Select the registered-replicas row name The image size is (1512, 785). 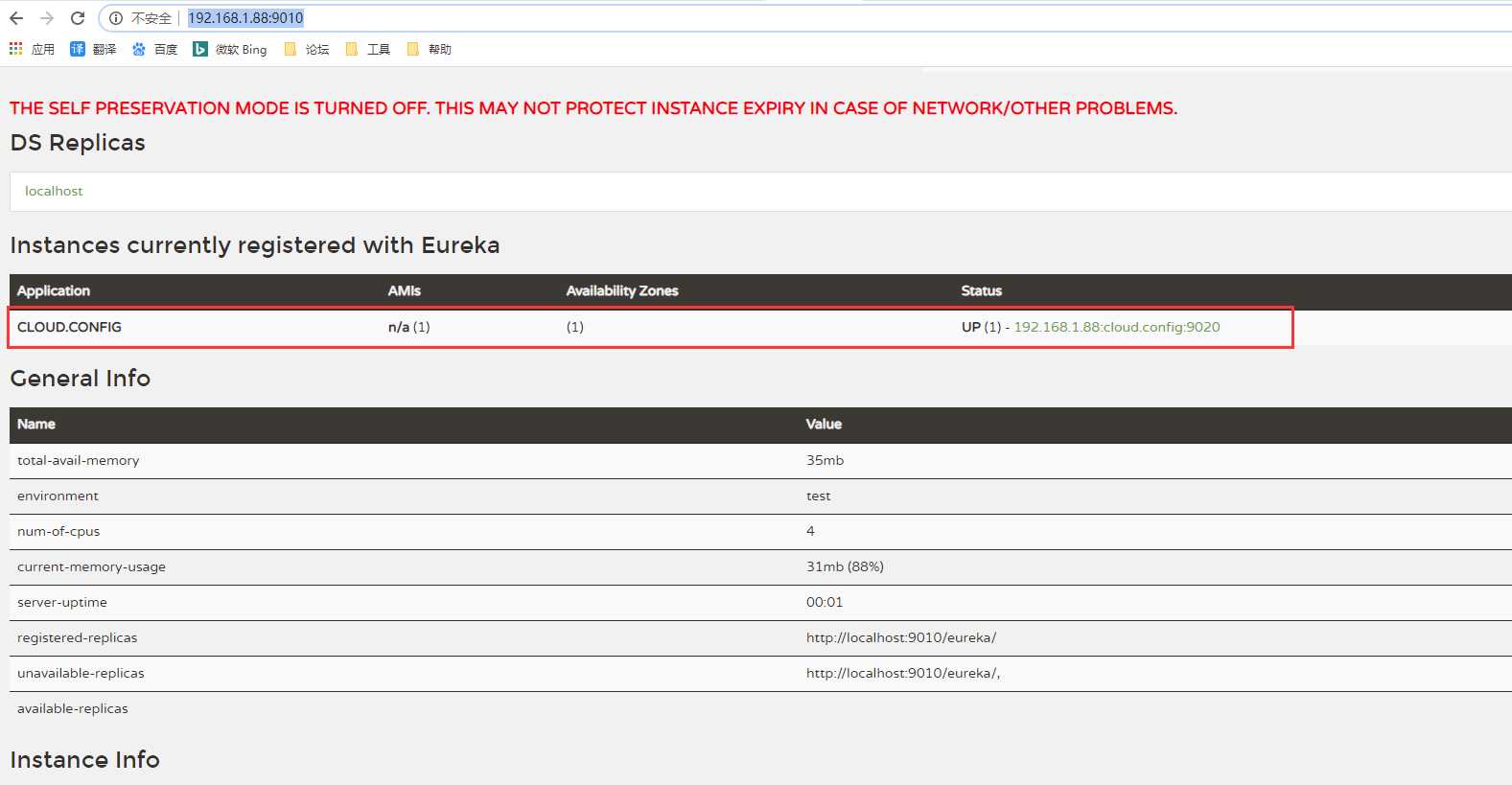78,637
